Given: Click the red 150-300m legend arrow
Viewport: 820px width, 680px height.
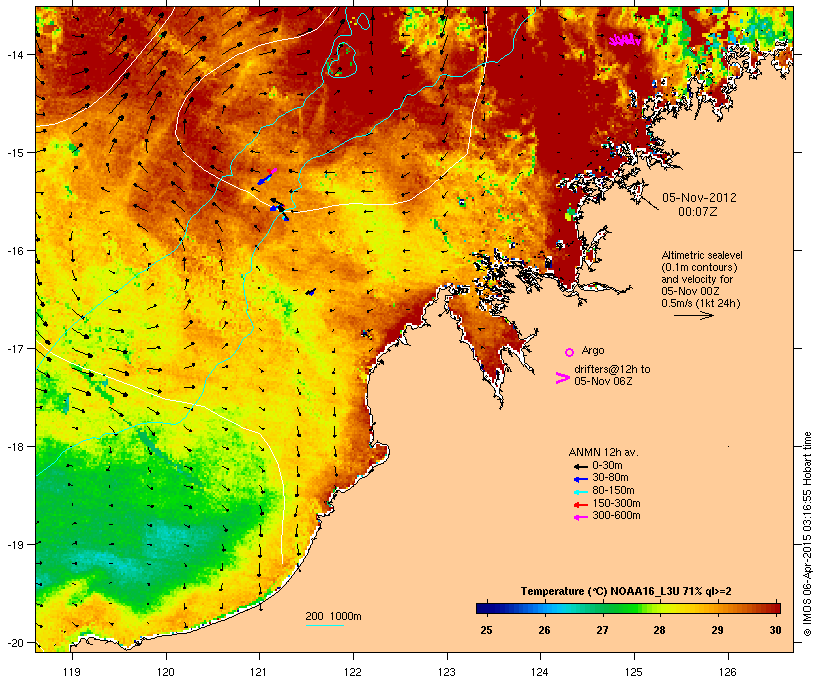Looking at the screenshot, I should [580, 504].
